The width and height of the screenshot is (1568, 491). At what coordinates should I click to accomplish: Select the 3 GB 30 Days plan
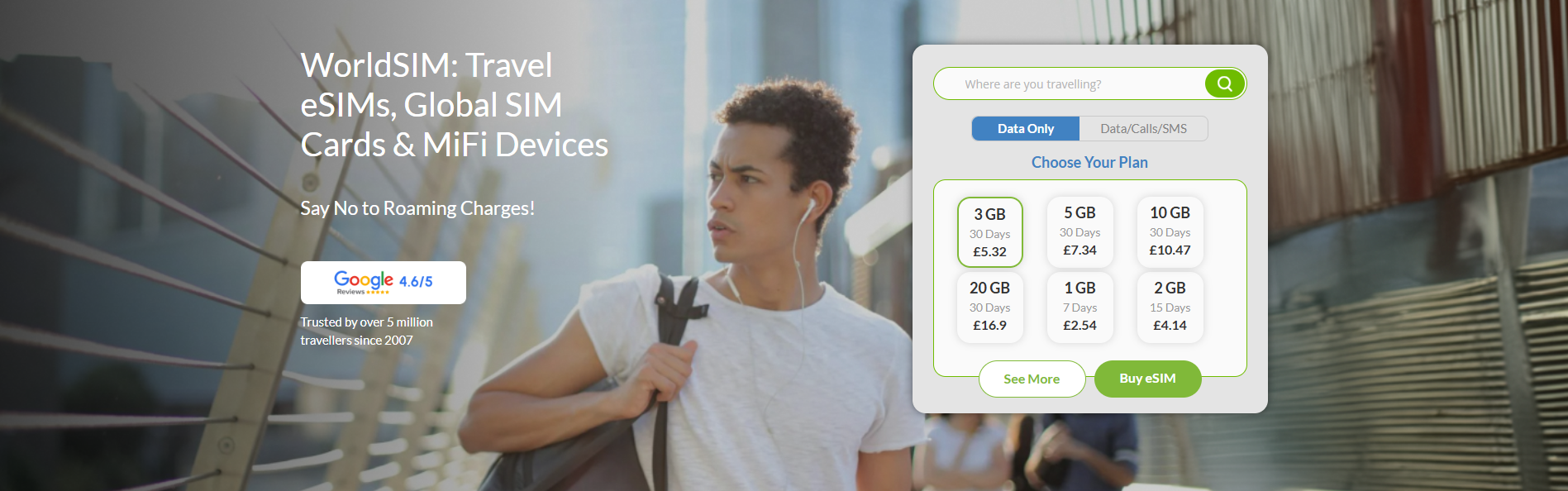coord(990,232)
